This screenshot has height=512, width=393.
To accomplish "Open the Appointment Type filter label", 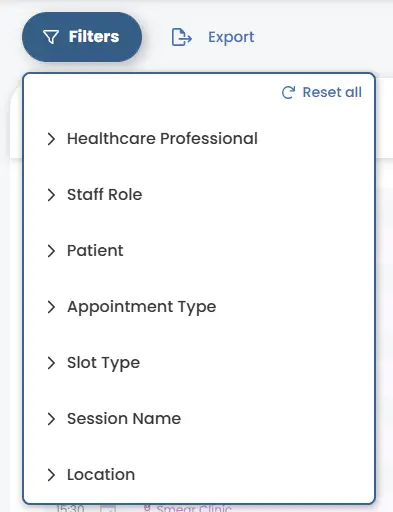I will coord(142,307).
